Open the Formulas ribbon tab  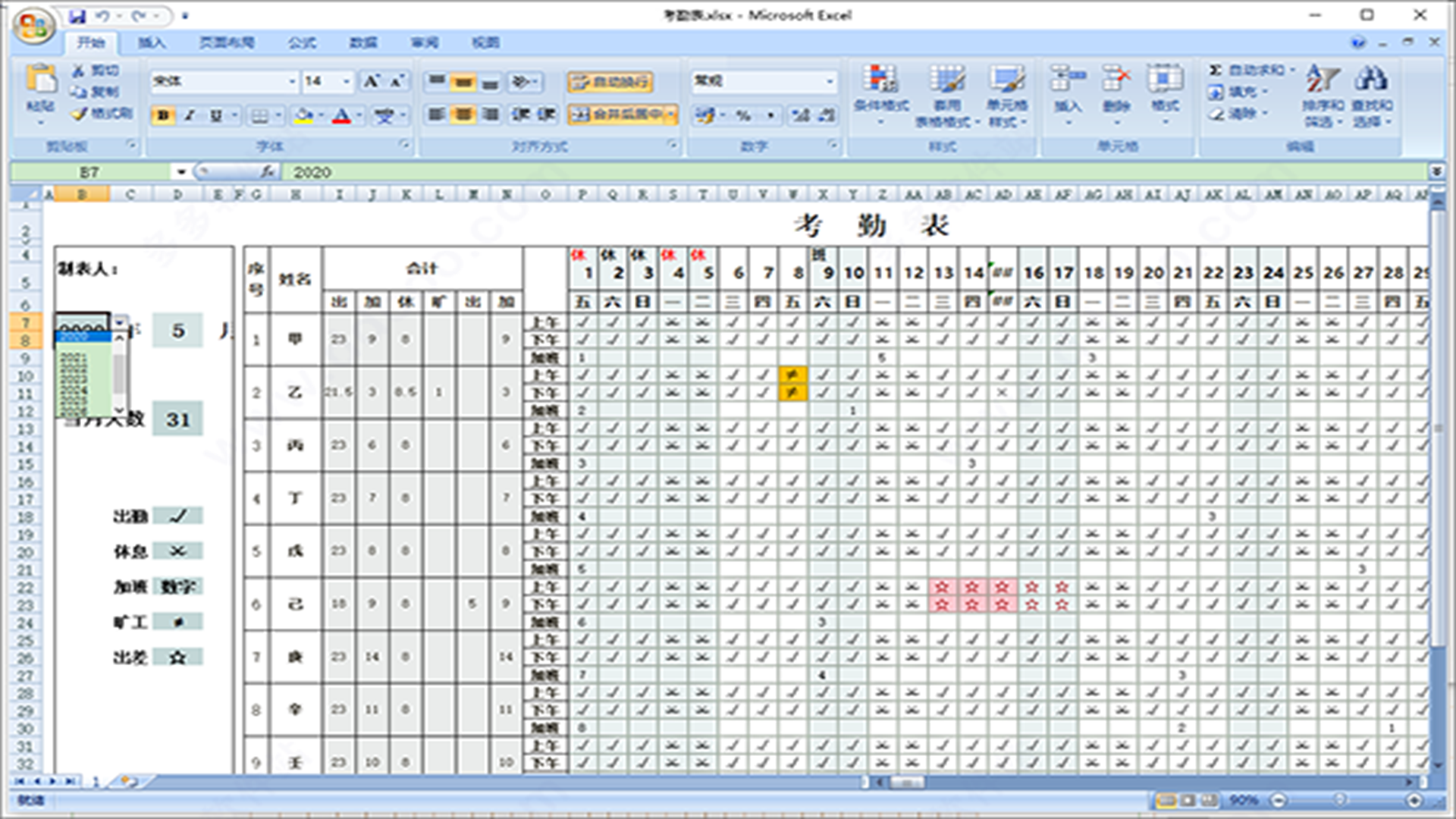[x=302, y=42]
